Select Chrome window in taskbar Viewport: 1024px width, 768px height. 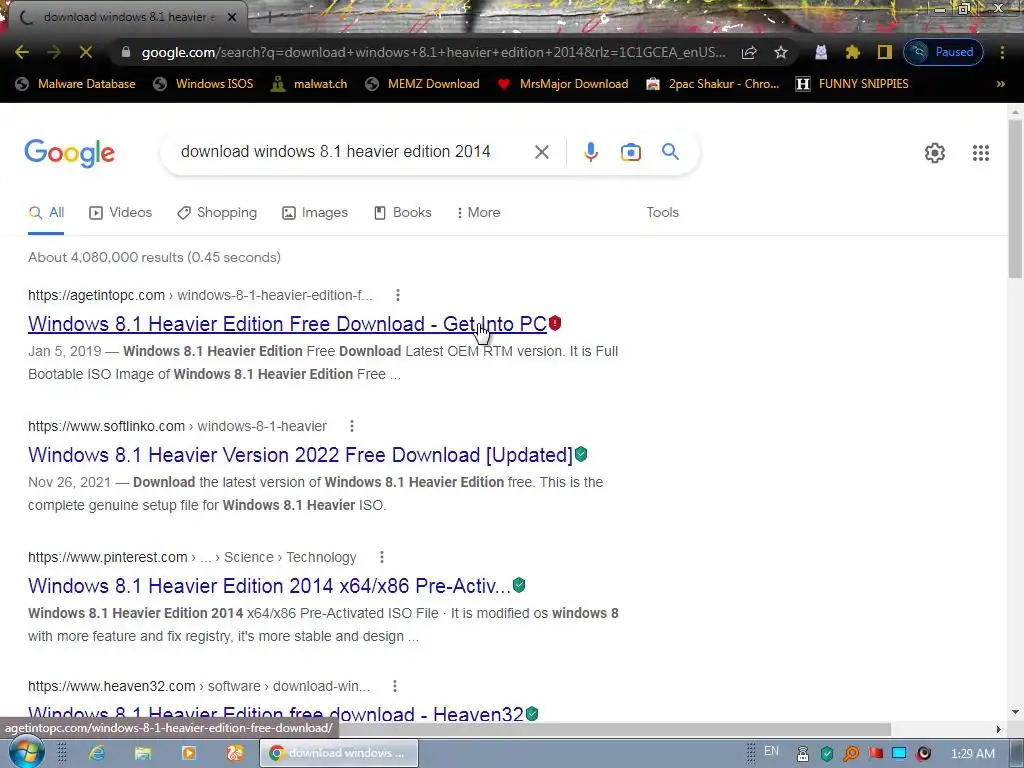point(339,753)
